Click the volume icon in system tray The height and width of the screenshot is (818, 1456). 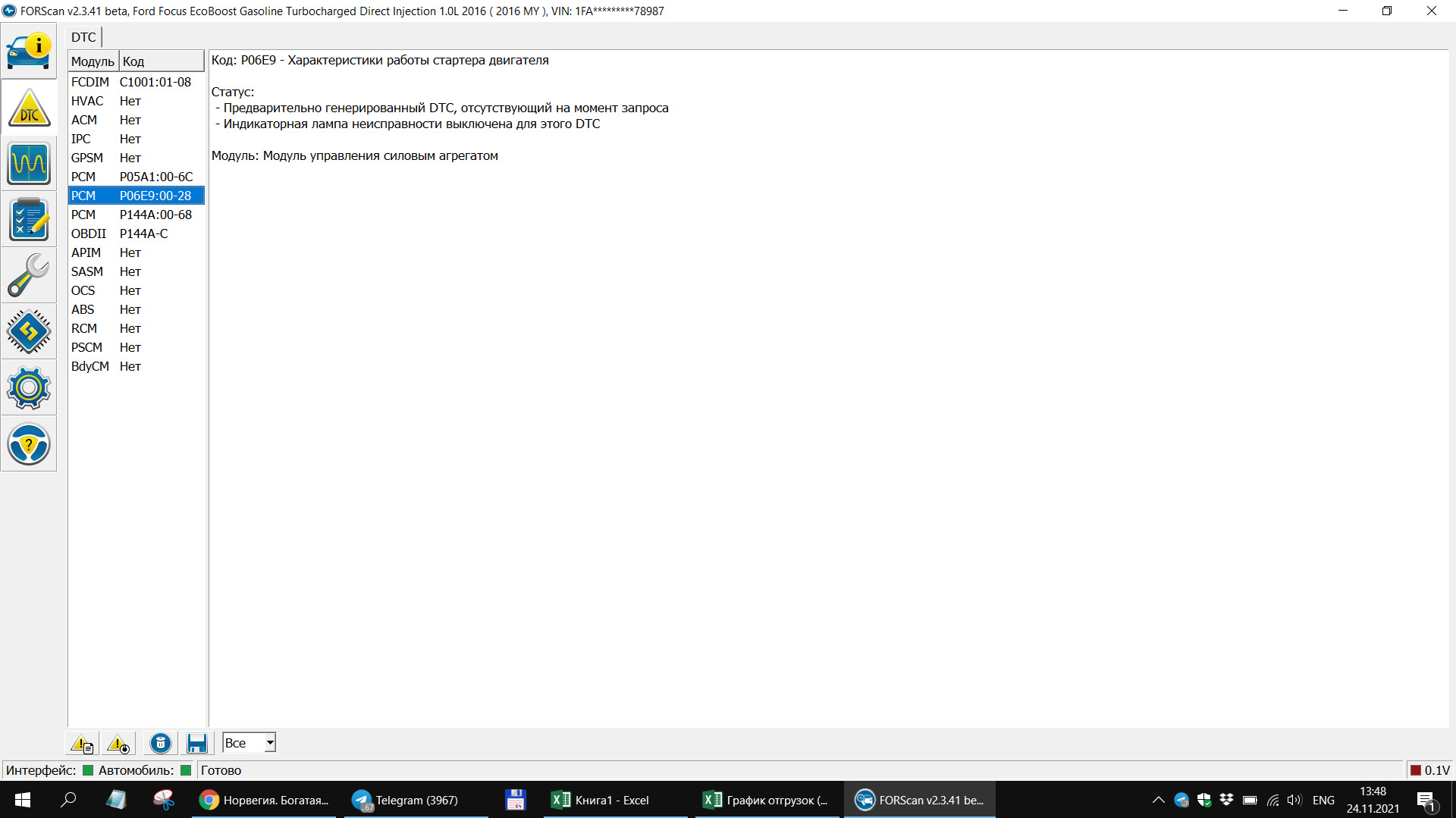coord(1294,800)
